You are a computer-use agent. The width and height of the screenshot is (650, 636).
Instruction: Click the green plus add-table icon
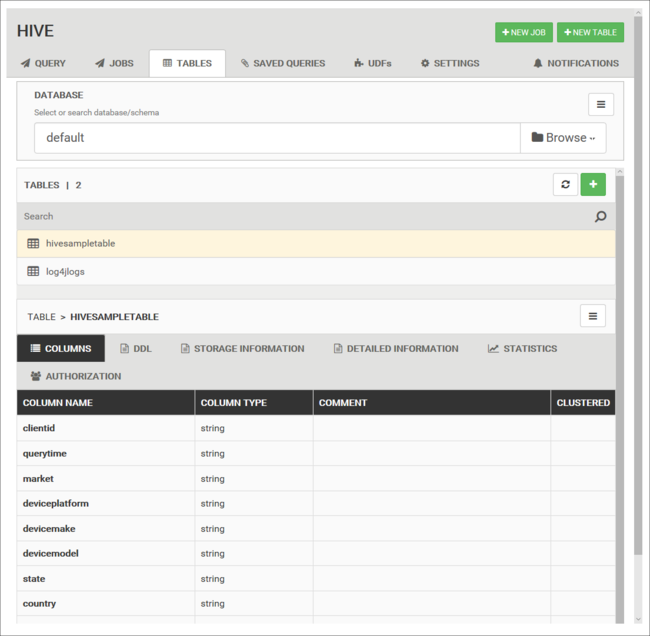[x=593, y=184]
